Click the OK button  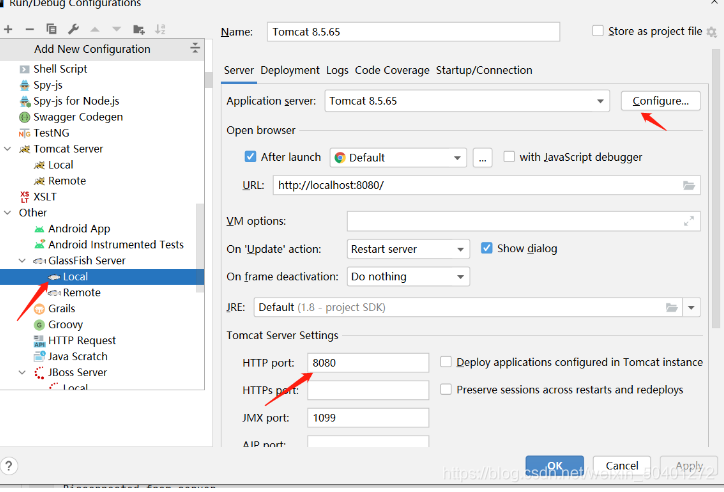pyautogui.click(x=555, y=466)
